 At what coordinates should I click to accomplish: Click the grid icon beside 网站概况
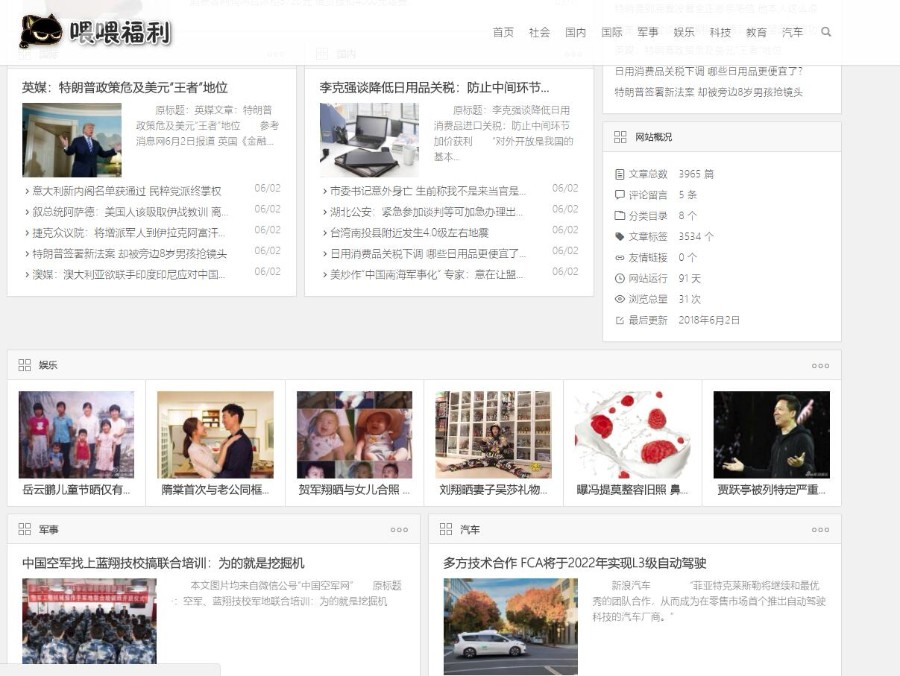620,137
